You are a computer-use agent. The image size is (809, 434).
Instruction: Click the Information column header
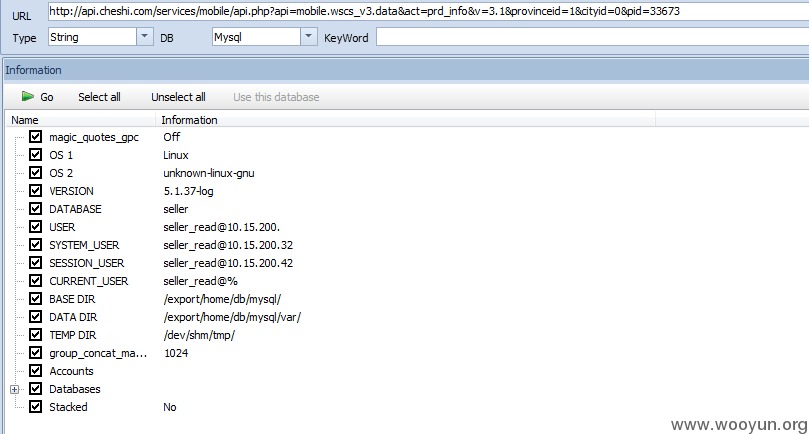406,120
